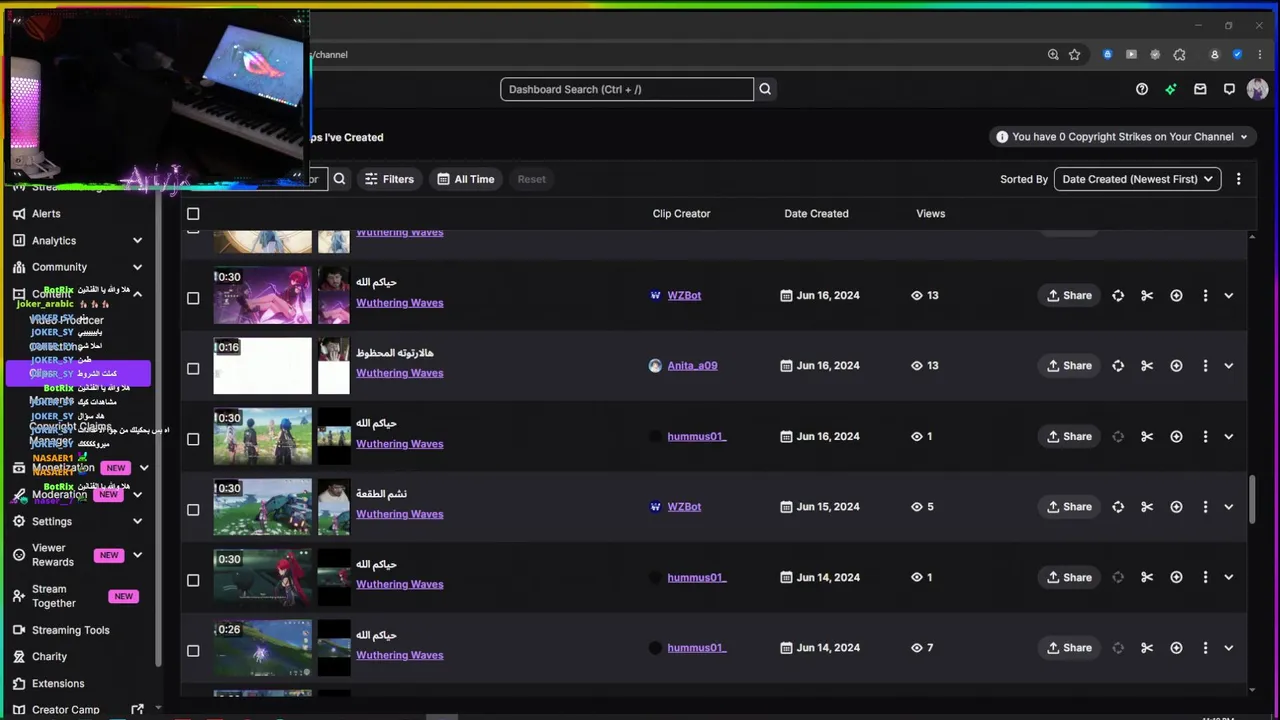The width and height of the screenshot is (1280, 720).
Task: Click the Filters button
Action: click(x=389, y=179)
